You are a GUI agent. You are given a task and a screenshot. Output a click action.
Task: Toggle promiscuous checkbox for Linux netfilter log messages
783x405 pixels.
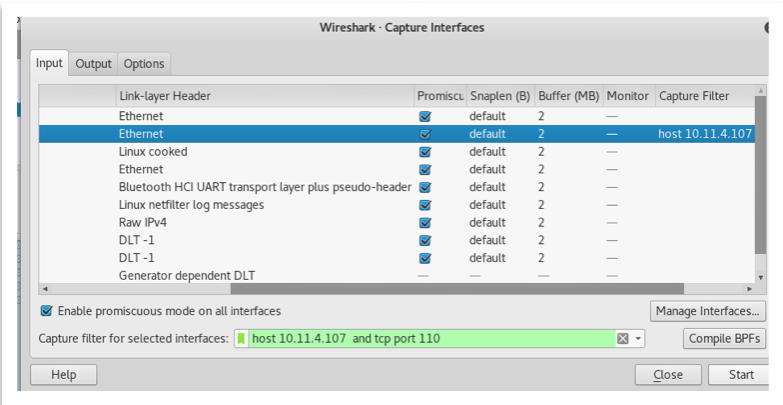(425, 205)
